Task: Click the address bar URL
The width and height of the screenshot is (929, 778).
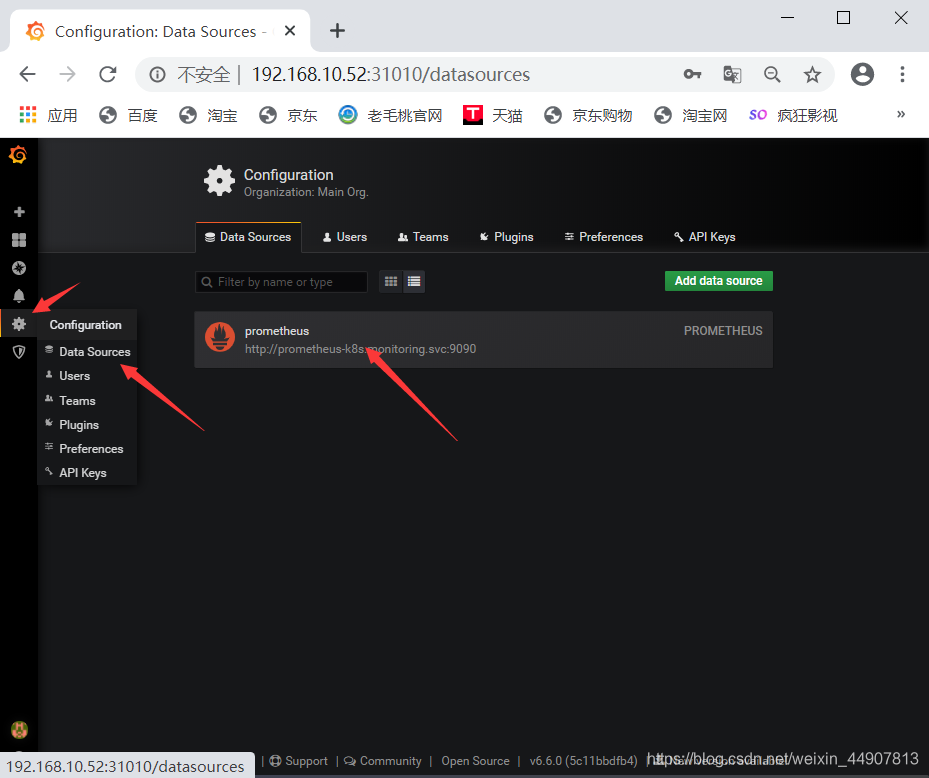Action: tap(391, 75)
